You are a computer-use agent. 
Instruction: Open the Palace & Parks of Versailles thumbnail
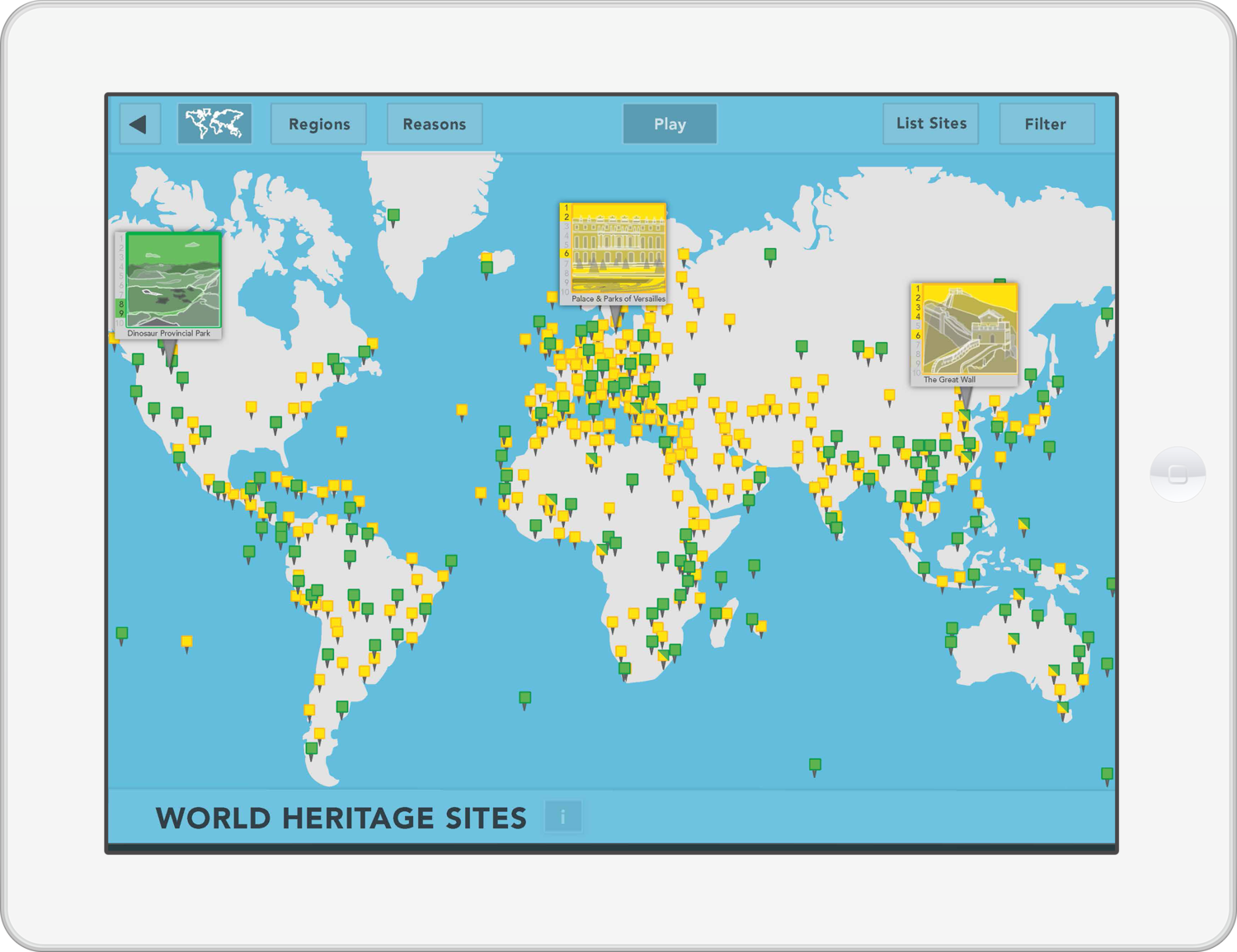click(x=614, y=254)
